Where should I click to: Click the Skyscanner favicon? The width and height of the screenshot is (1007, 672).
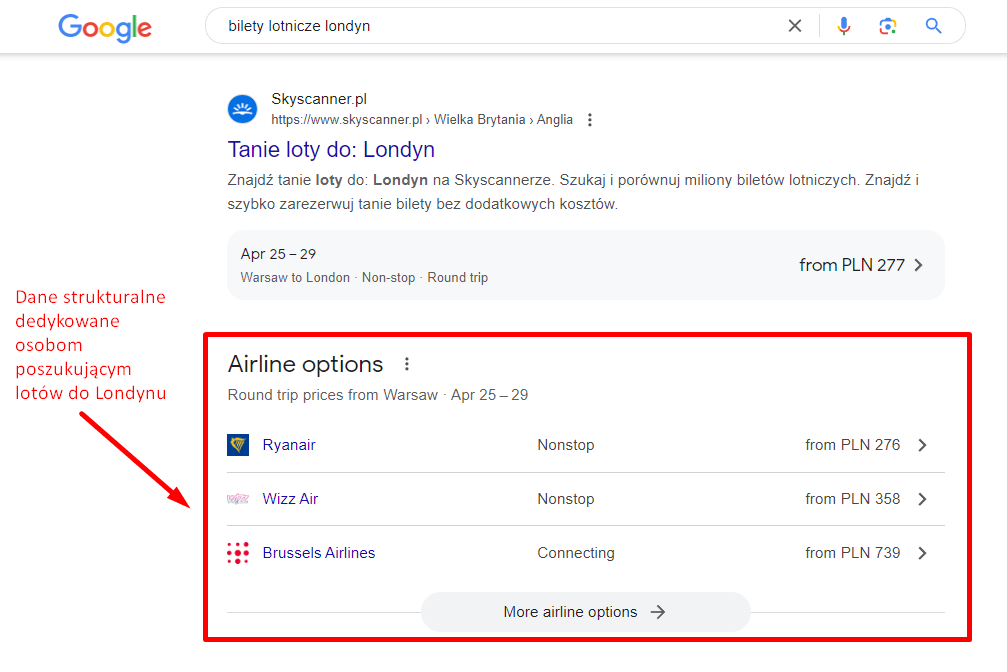pyautogui.click(x=242, y=109)
